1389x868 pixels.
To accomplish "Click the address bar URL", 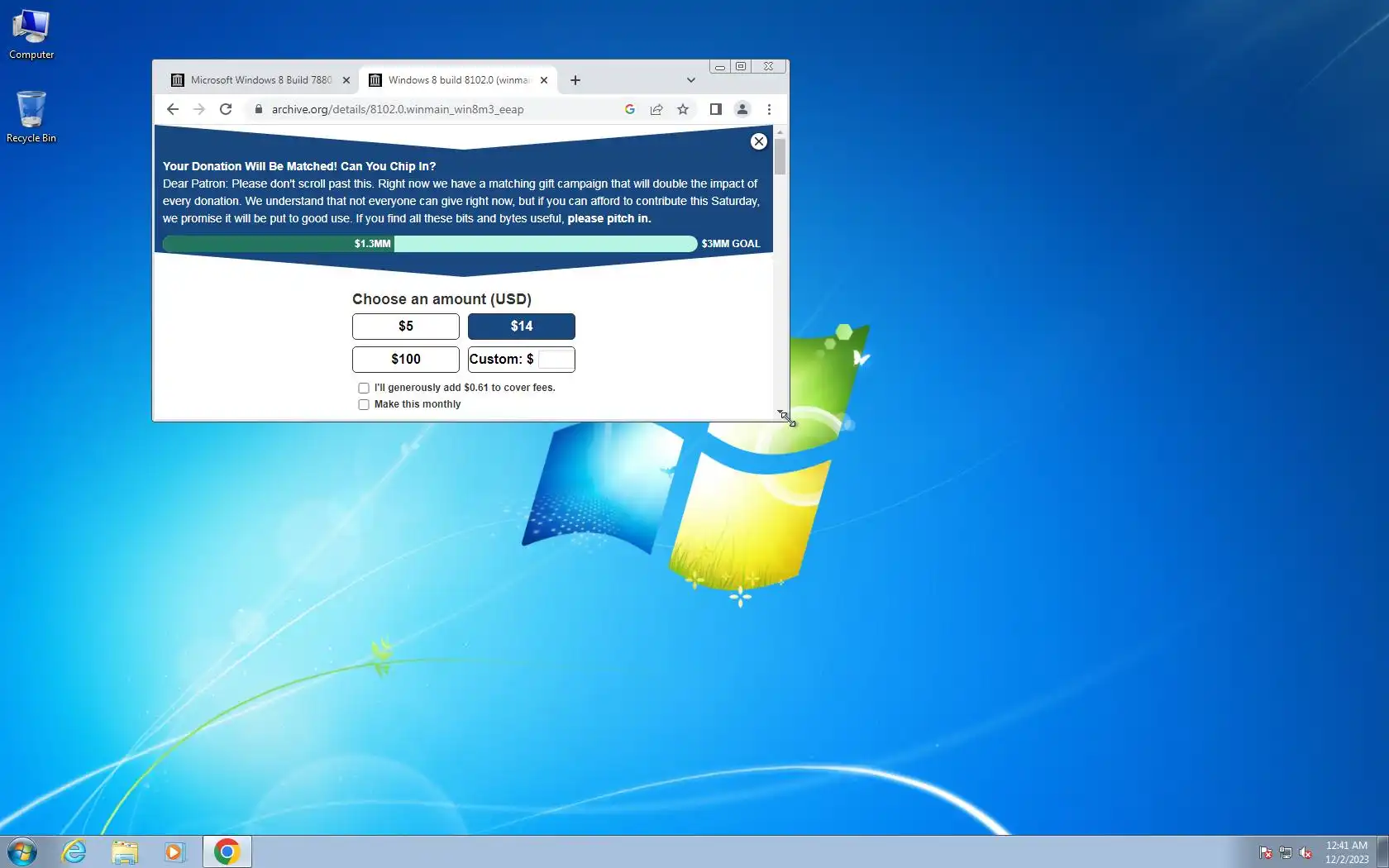I will coord(398,109).
